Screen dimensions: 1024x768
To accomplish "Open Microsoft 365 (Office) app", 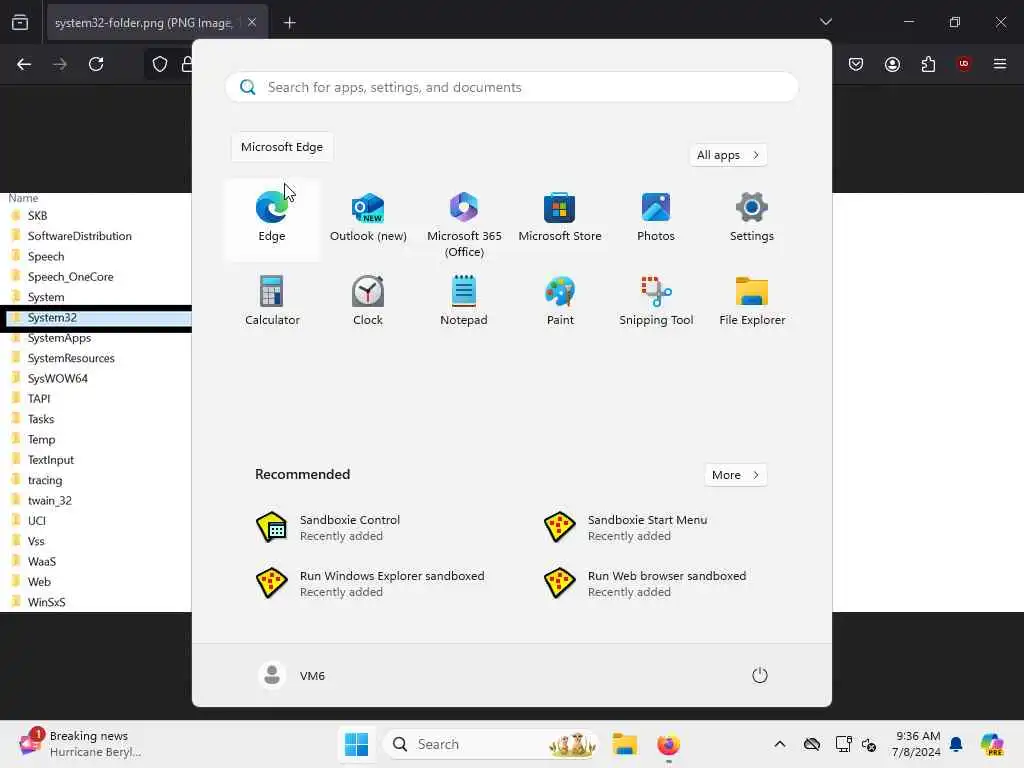I will tap(464, 222).
